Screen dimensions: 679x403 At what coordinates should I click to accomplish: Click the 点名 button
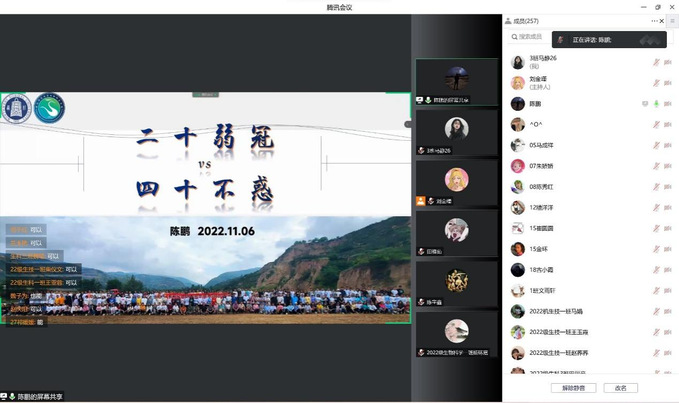click(x=620, y=388)
